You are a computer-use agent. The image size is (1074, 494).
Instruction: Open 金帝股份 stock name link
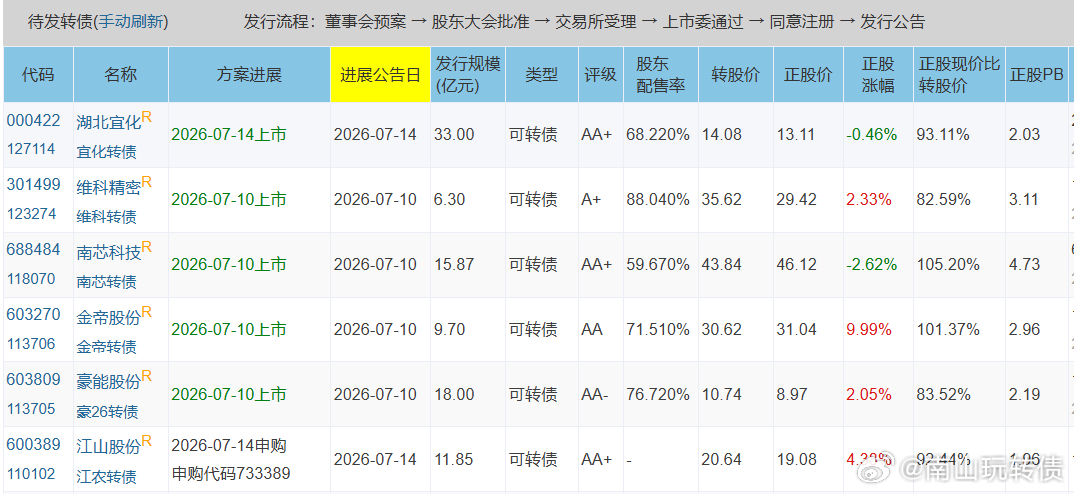pyautogui.click(x=109, y=317)
